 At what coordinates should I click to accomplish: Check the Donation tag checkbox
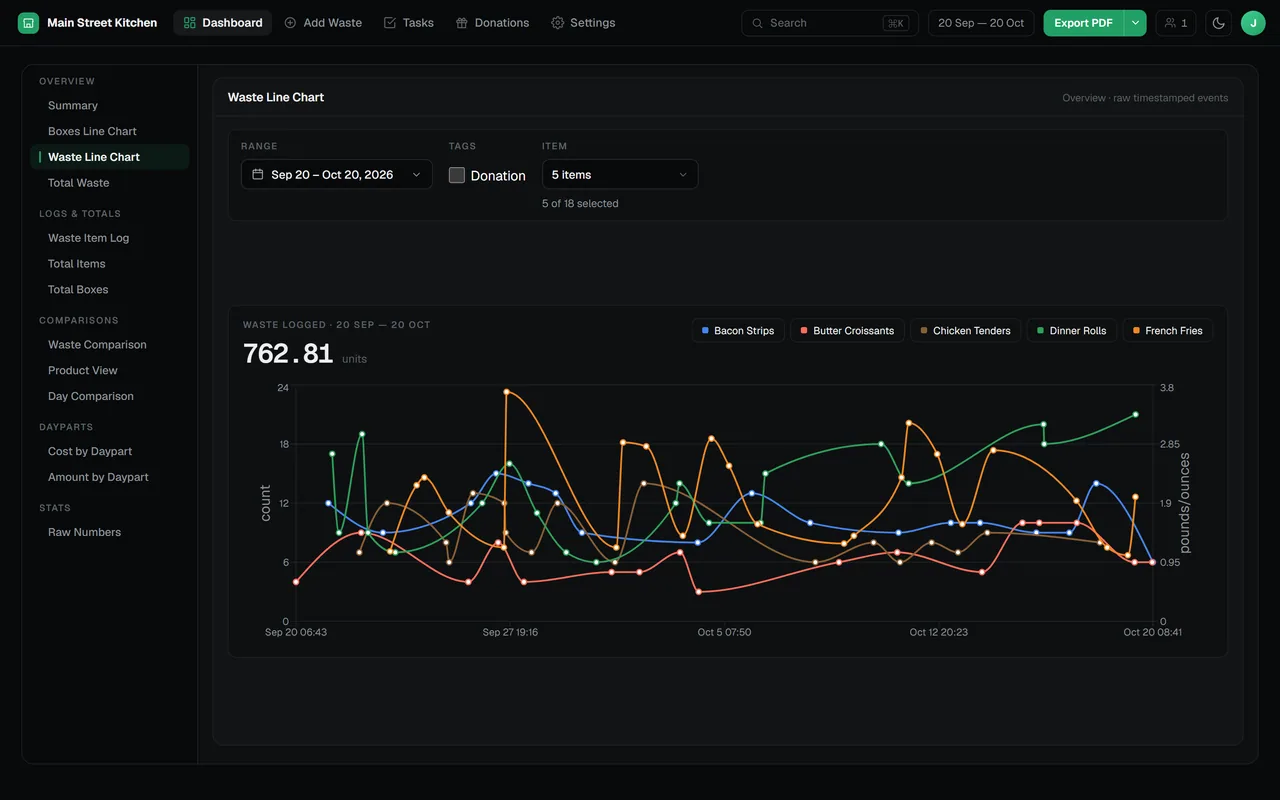(457, 175)
